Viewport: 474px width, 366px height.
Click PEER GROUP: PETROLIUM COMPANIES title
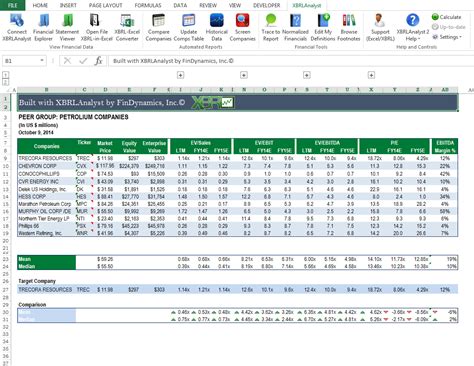coord(73,117)
